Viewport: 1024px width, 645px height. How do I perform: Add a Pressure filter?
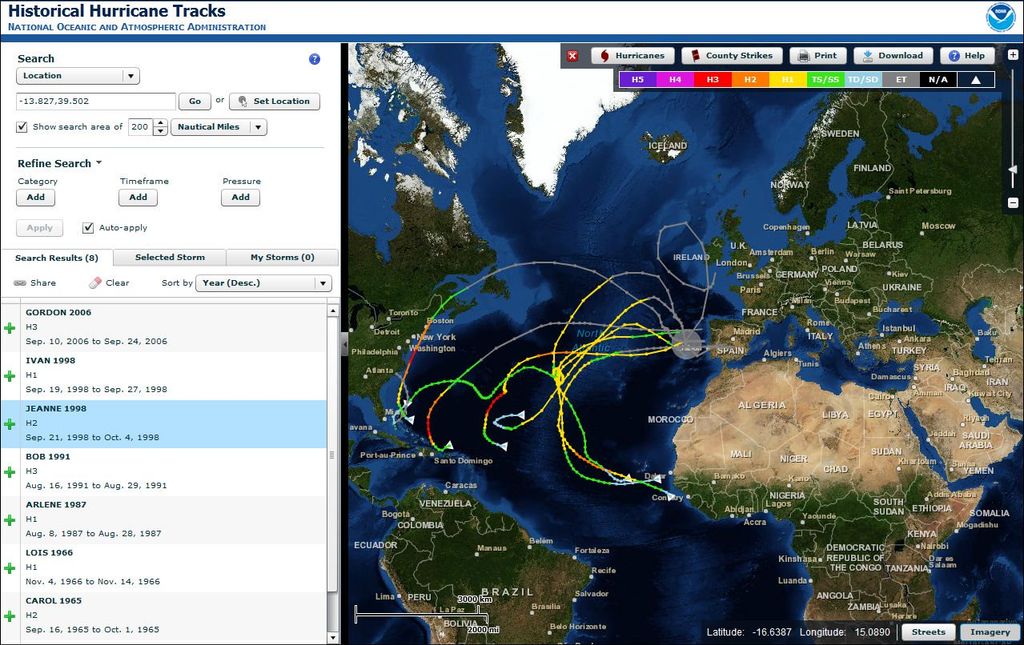[240, 197]
